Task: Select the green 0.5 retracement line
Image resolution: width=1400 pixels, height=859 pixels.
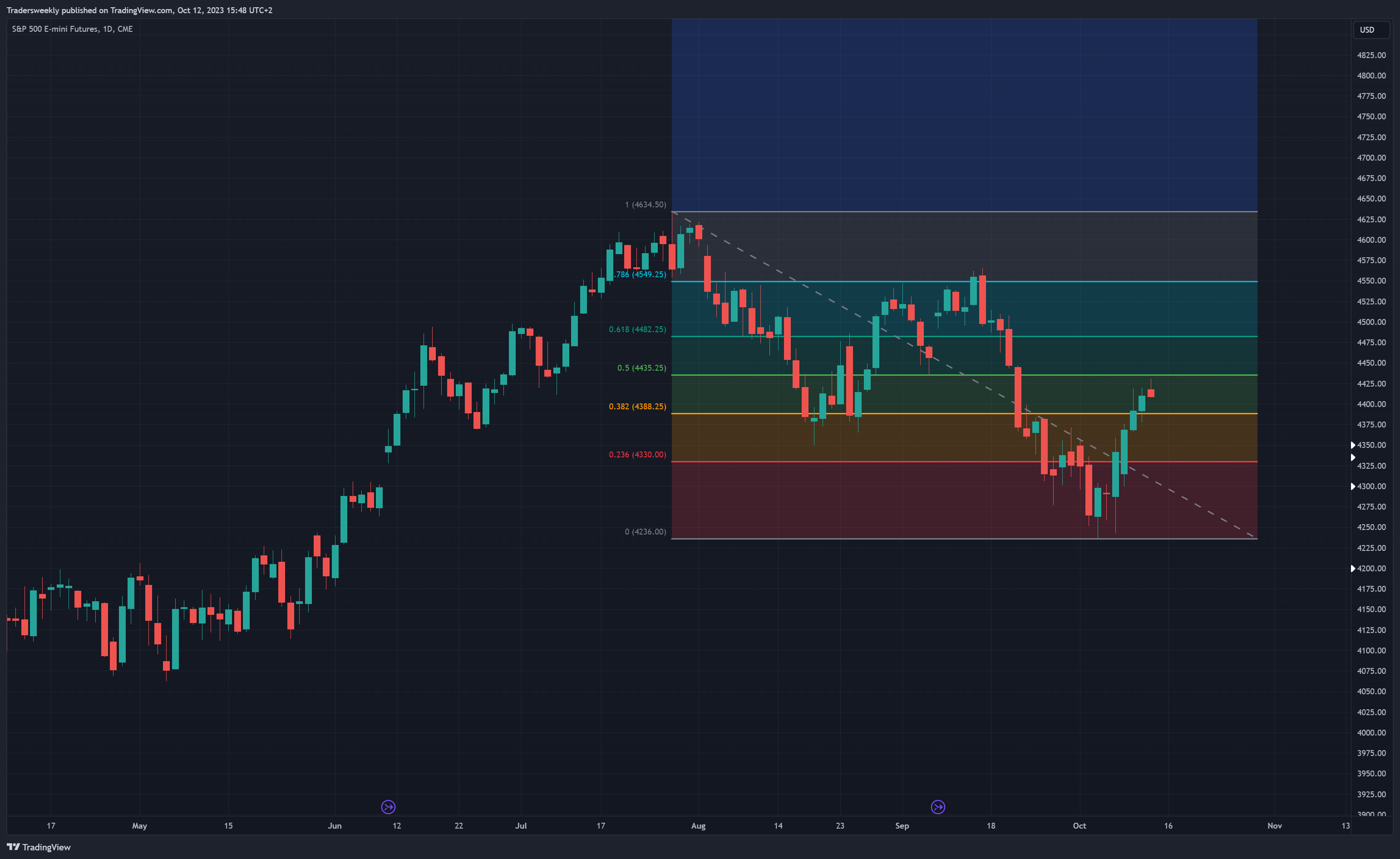Action: pos(964,375)
